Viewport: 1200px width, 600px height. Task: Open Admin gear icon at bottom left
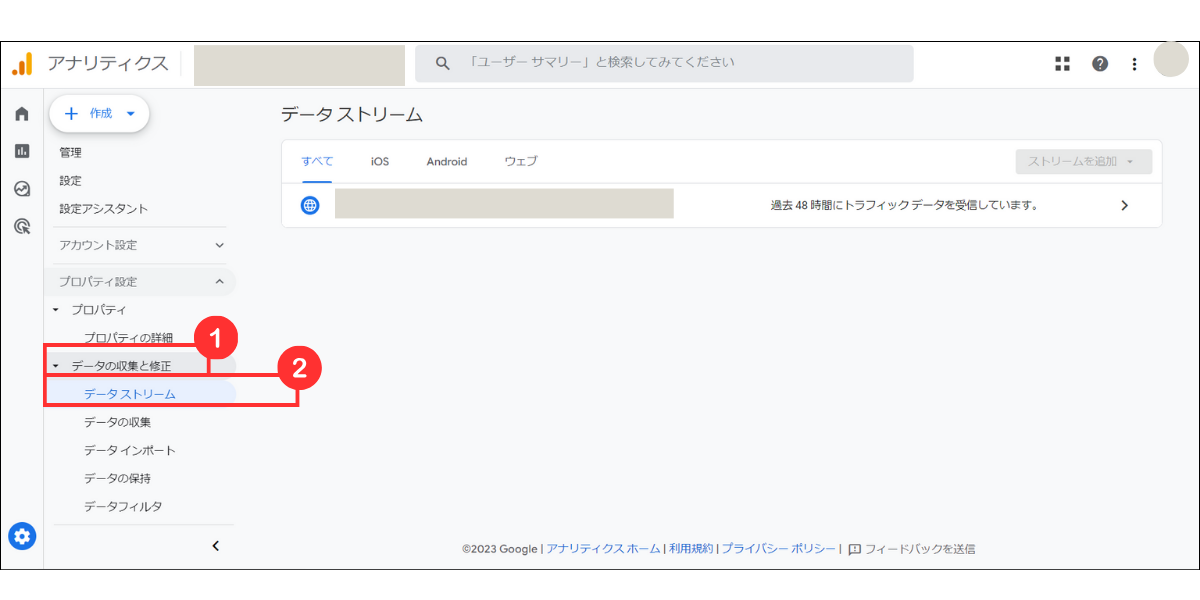(22, 536)
